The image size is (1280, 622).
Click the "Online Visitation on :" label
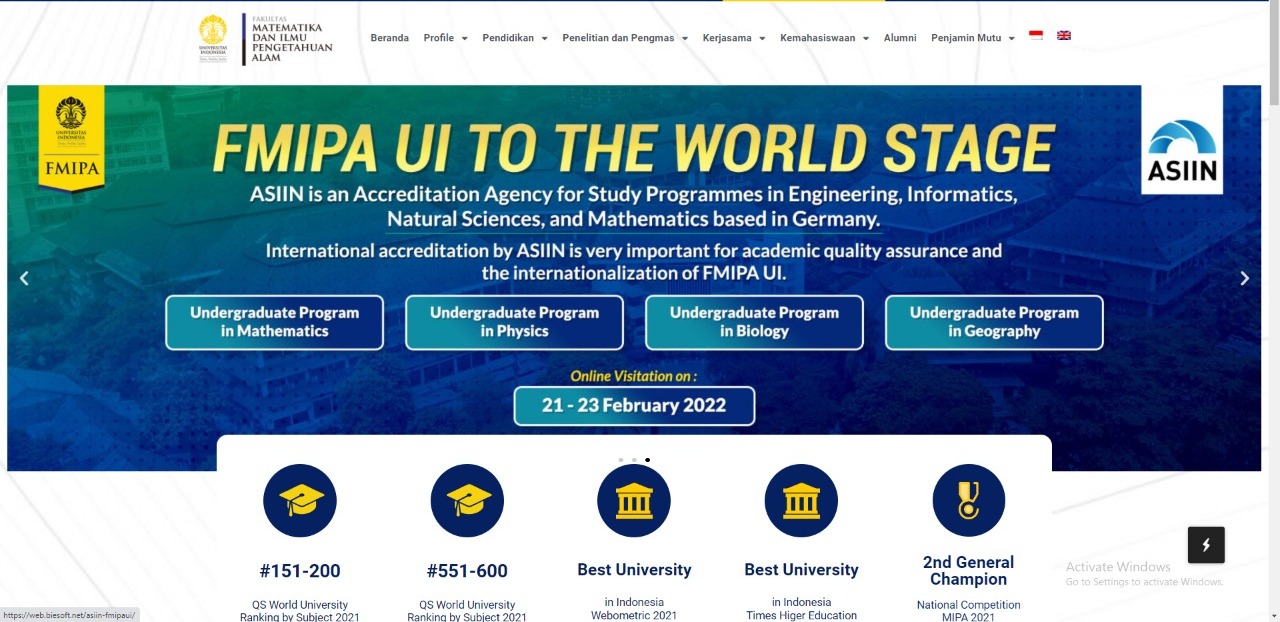(634, 376)
